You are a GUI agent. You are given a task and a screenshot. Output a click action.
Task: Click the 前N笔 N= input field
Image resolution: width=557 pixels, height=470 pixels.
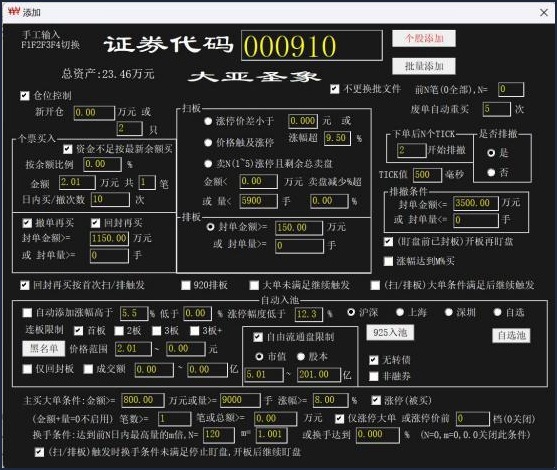(511, 89)
